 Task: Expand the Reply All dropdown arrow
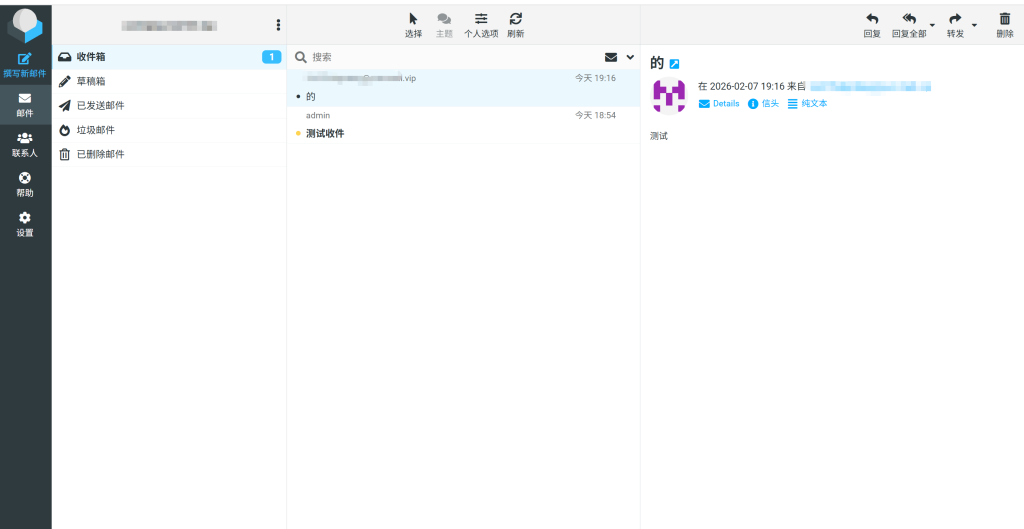click(x=932, y=25)
